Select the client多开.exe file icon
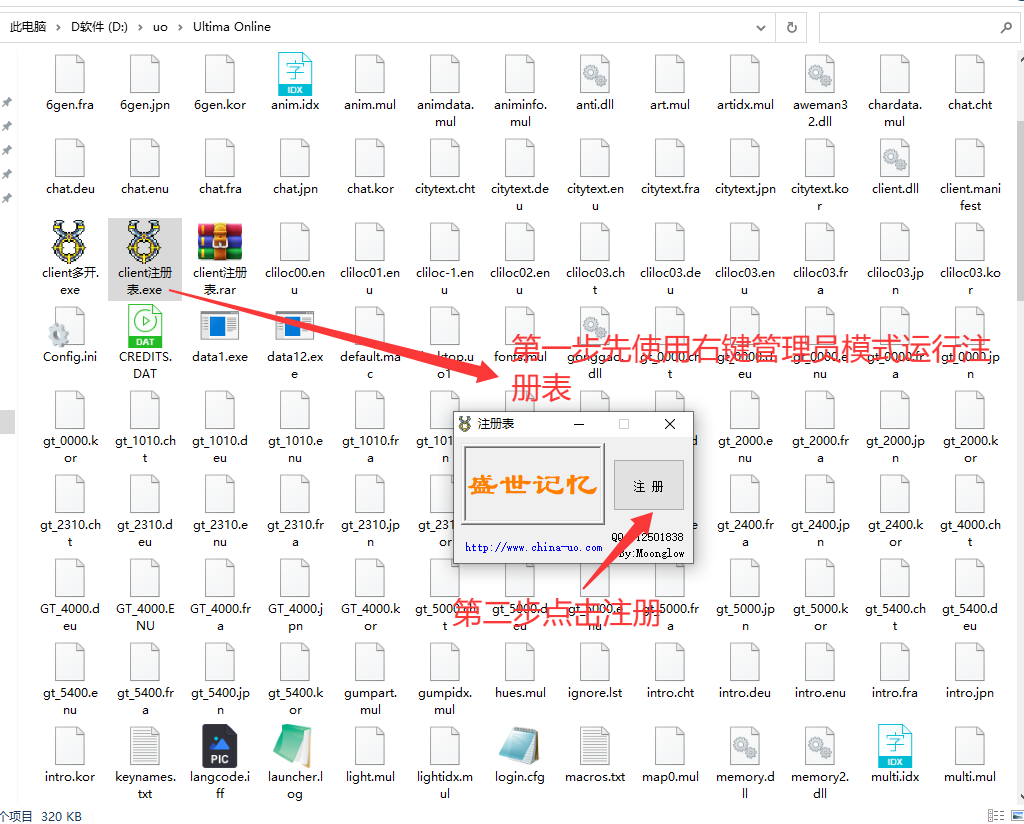 69,241
